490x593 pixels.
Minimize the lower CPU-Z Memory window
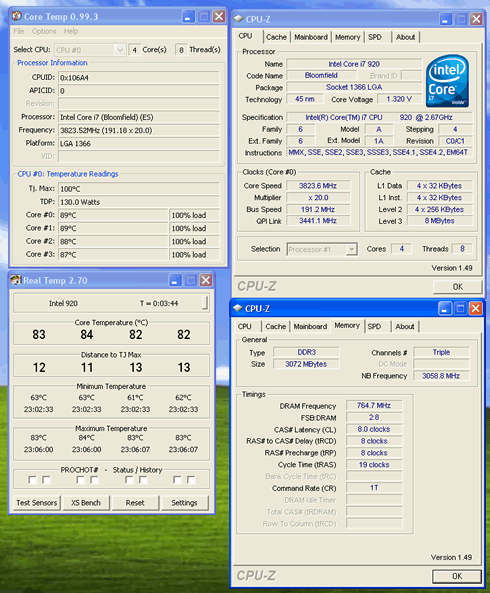tap(445, 309)
